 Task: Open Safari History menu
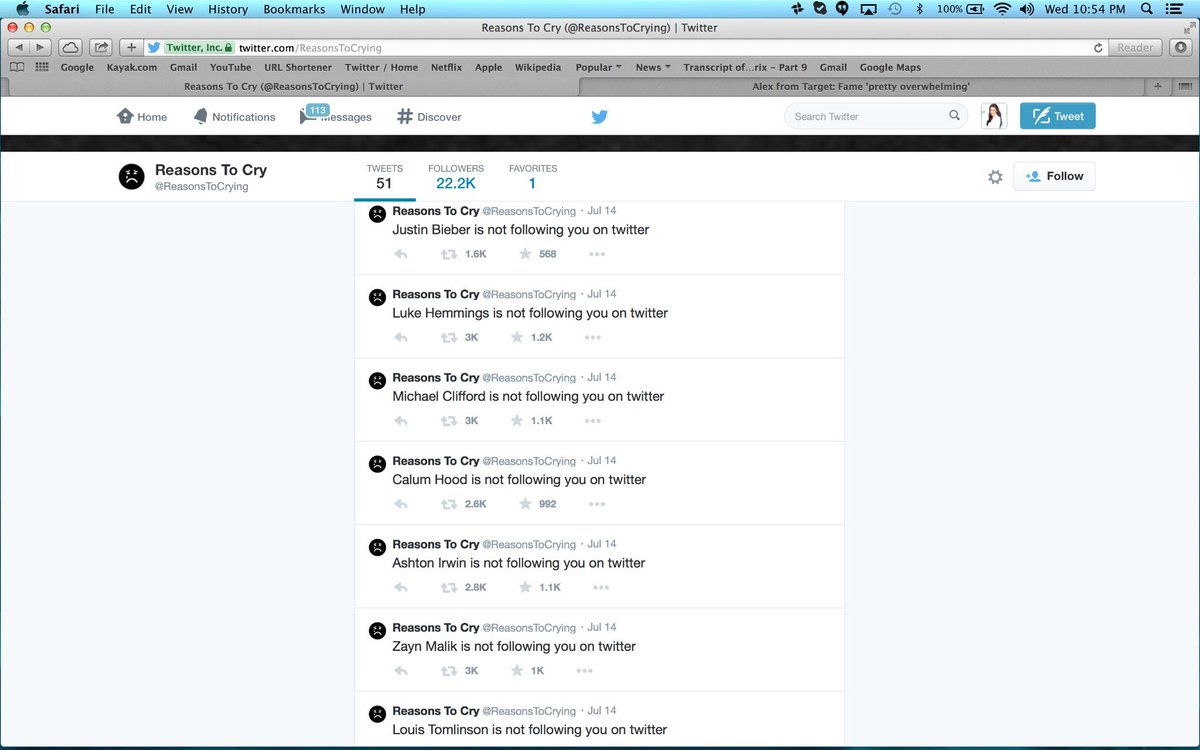click(x=227, y=9)
